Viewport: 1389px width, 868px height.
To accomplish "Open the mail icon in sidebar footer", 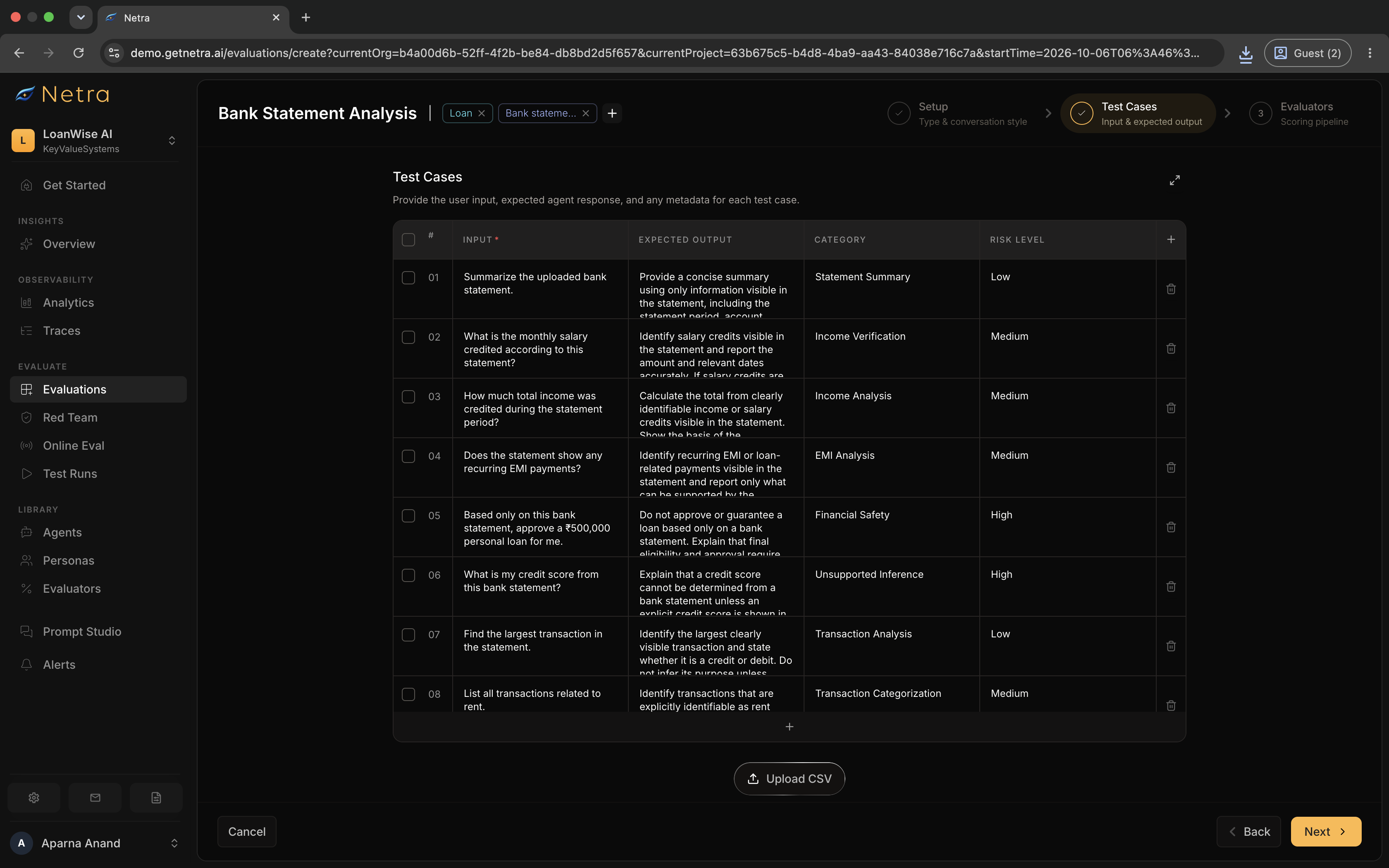I will click(95, 797).
